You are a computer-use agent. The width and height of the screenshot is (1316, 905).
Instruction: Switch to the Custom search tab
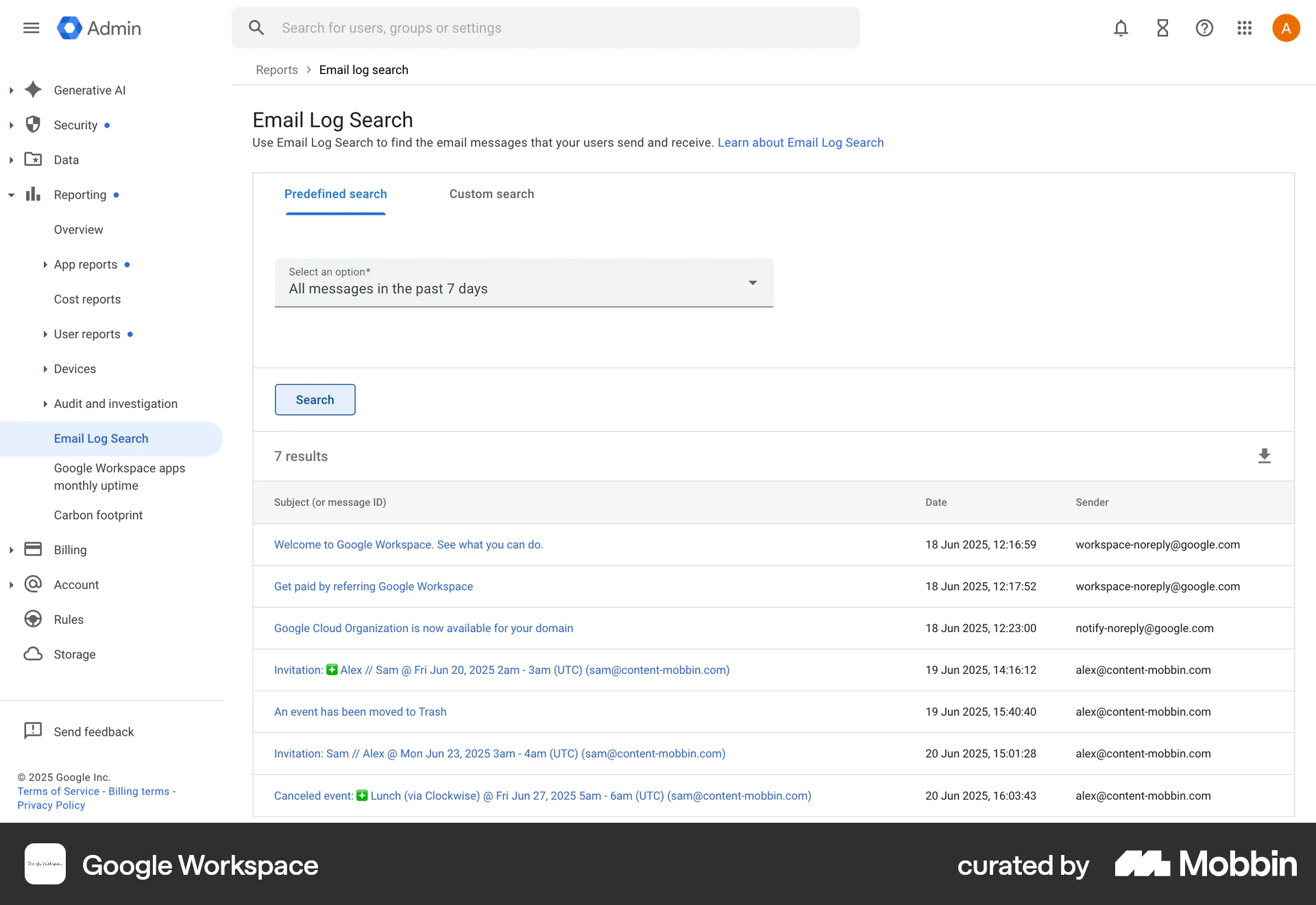coord(491,194)
